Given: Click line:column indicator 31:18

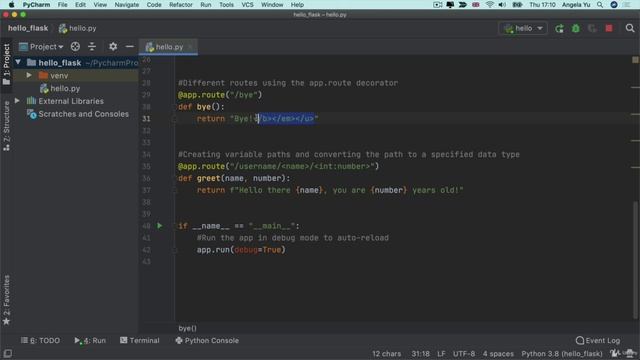Looking at the screenshot, I should click(420, 354).
